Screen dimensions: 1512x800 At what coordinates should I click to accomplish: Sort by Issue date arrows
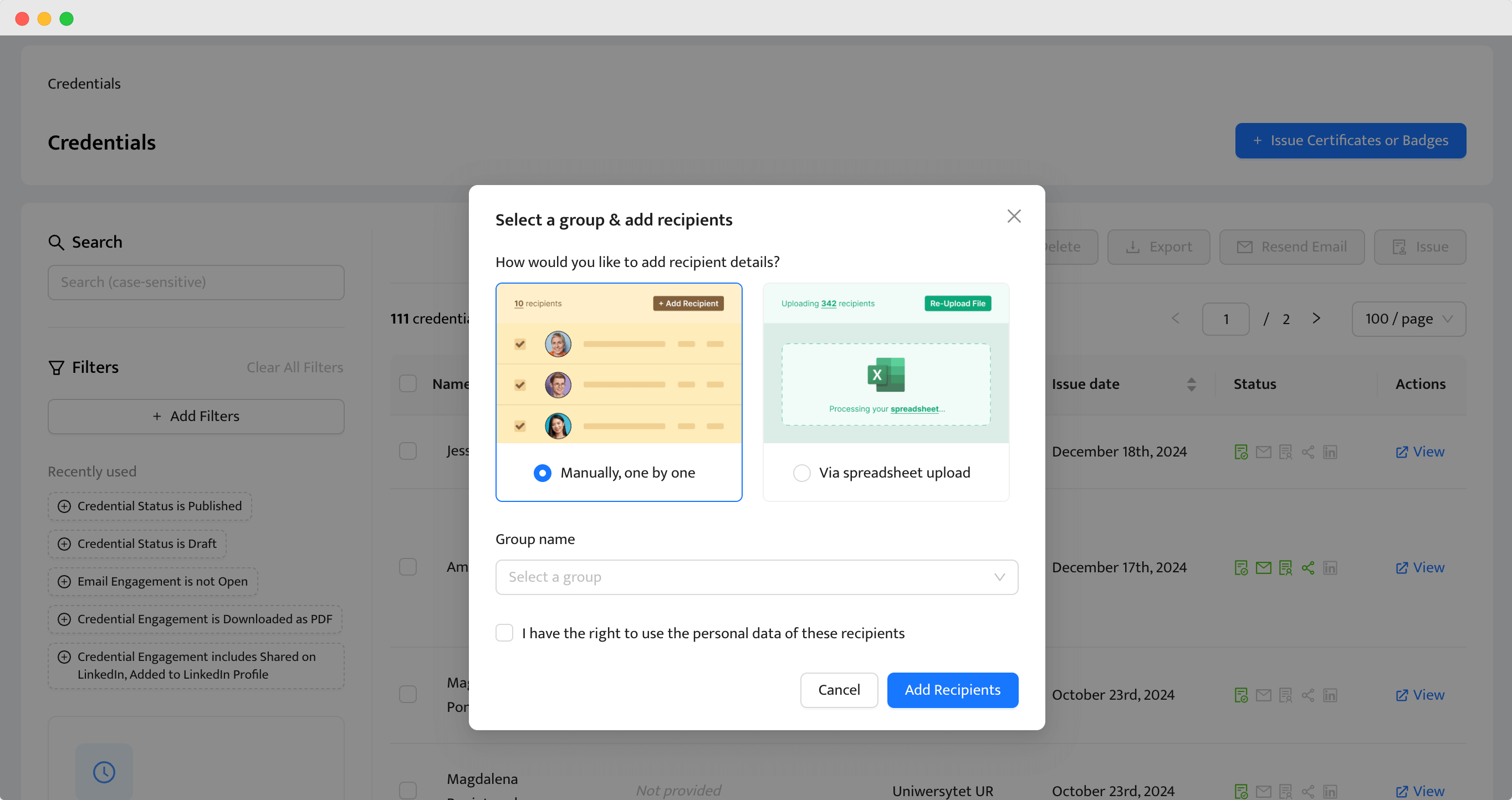pos(1191,384)
